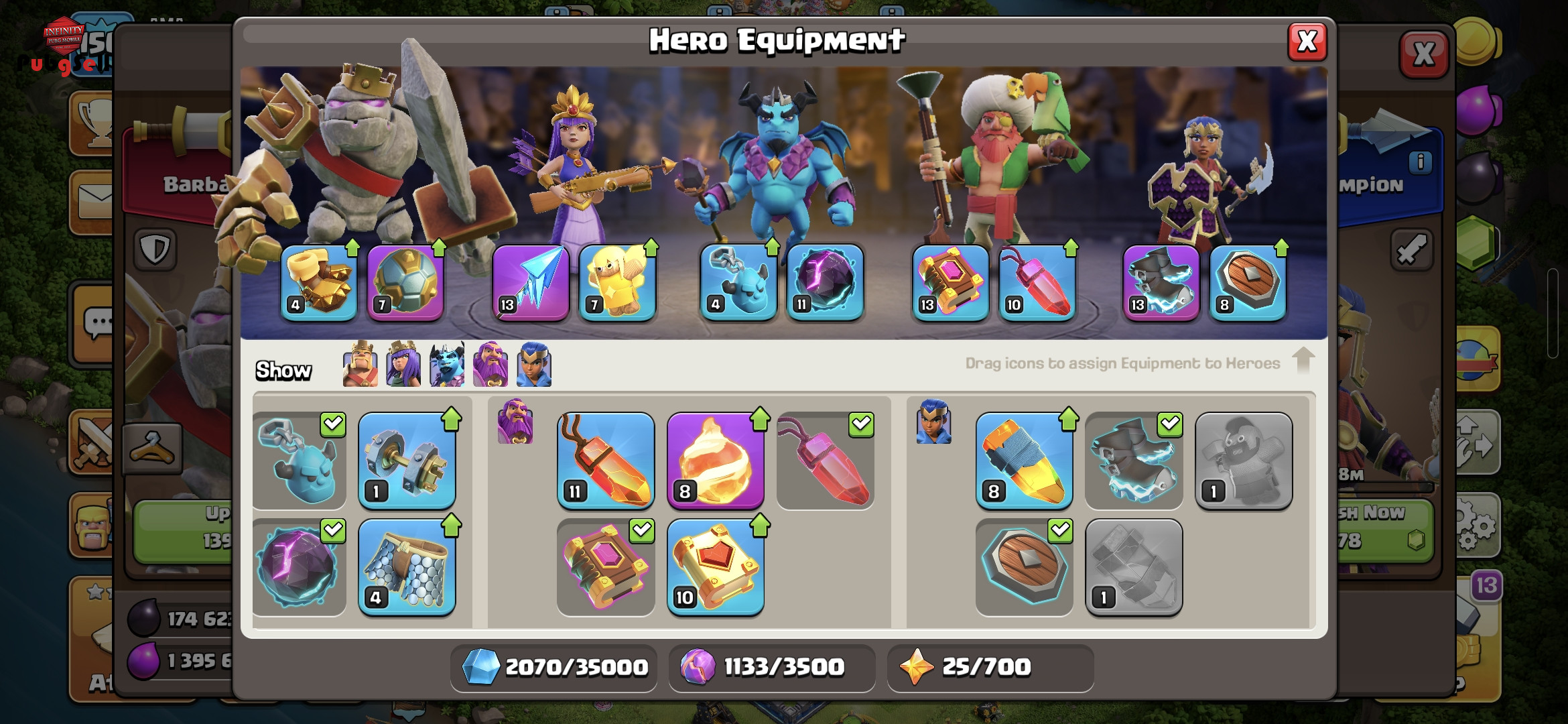
Task: Toggle the equipped Royal Gem shield item
Action: 1024,567
